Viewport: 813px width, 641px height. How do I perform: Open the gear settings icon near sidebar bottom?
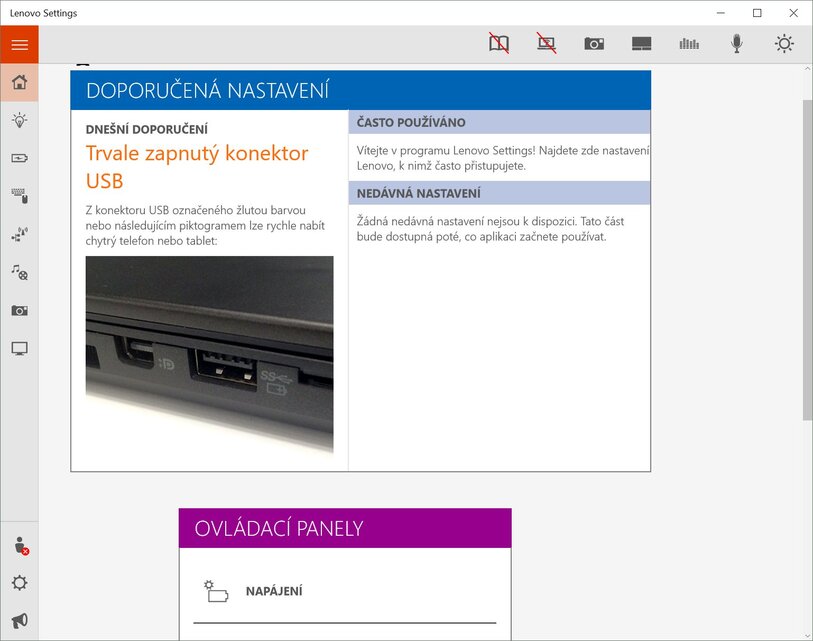(19, 582)
